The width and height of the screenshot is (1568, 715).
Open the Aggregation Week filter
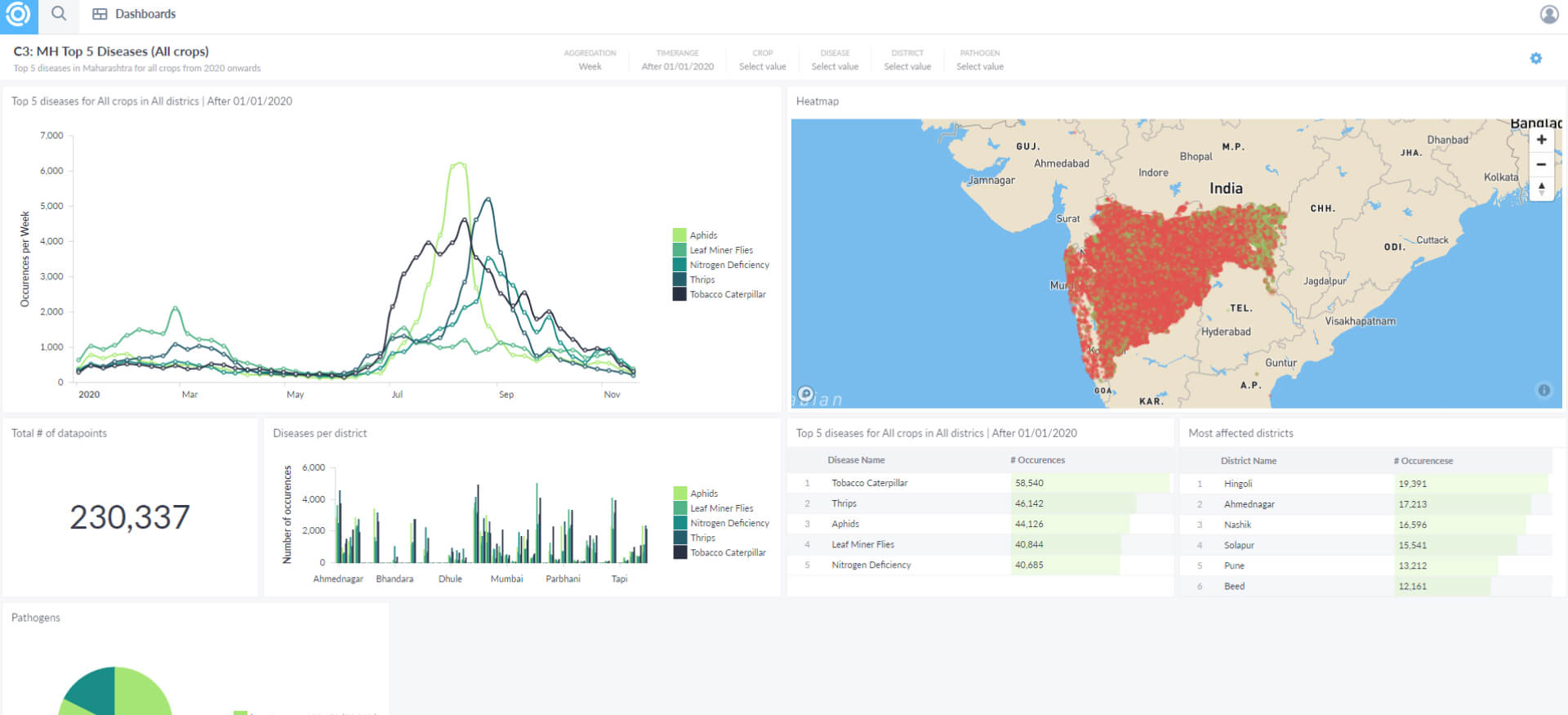[590, 60]
